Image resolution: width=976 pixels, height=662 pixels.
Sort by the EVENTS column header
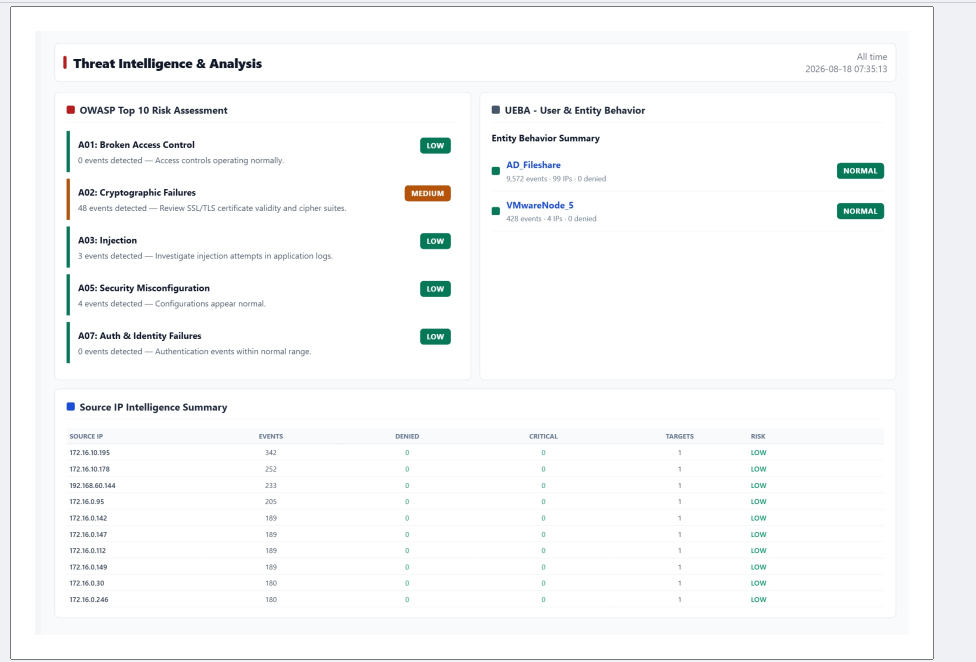click(271, 436)
